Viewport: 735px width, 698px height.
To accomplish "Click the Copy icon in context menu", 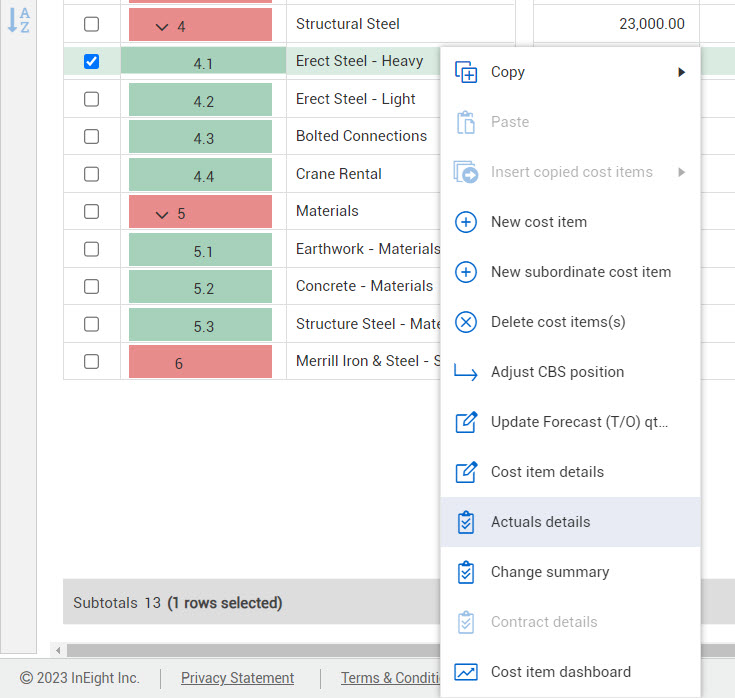I will (466, 72).
